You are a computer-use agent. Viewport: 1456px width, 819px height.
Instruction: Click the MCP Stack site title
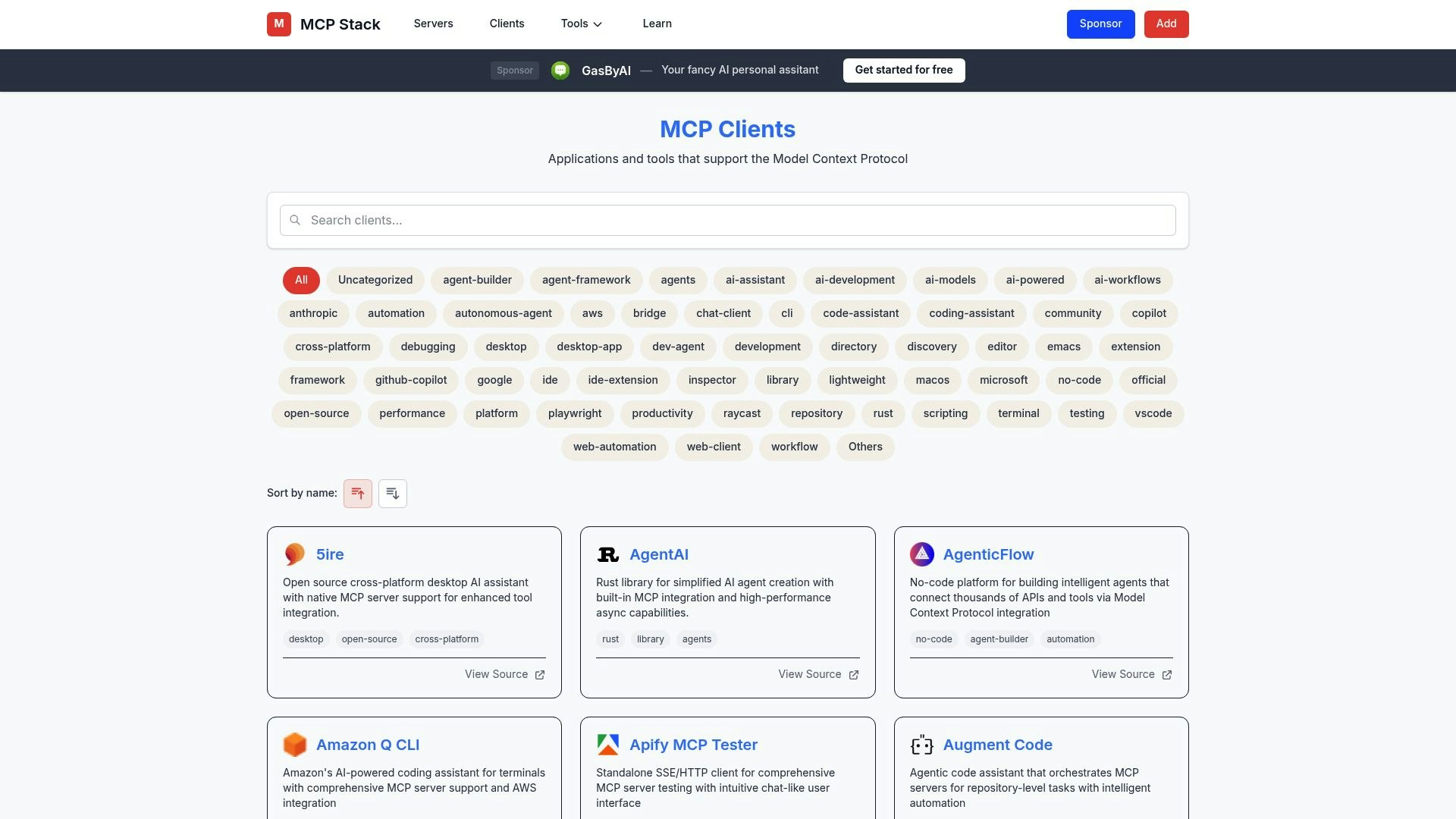tap(340, 24)
